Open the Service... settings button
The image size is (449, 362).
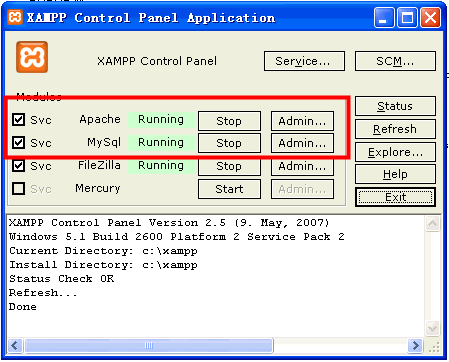coord(304,61)
